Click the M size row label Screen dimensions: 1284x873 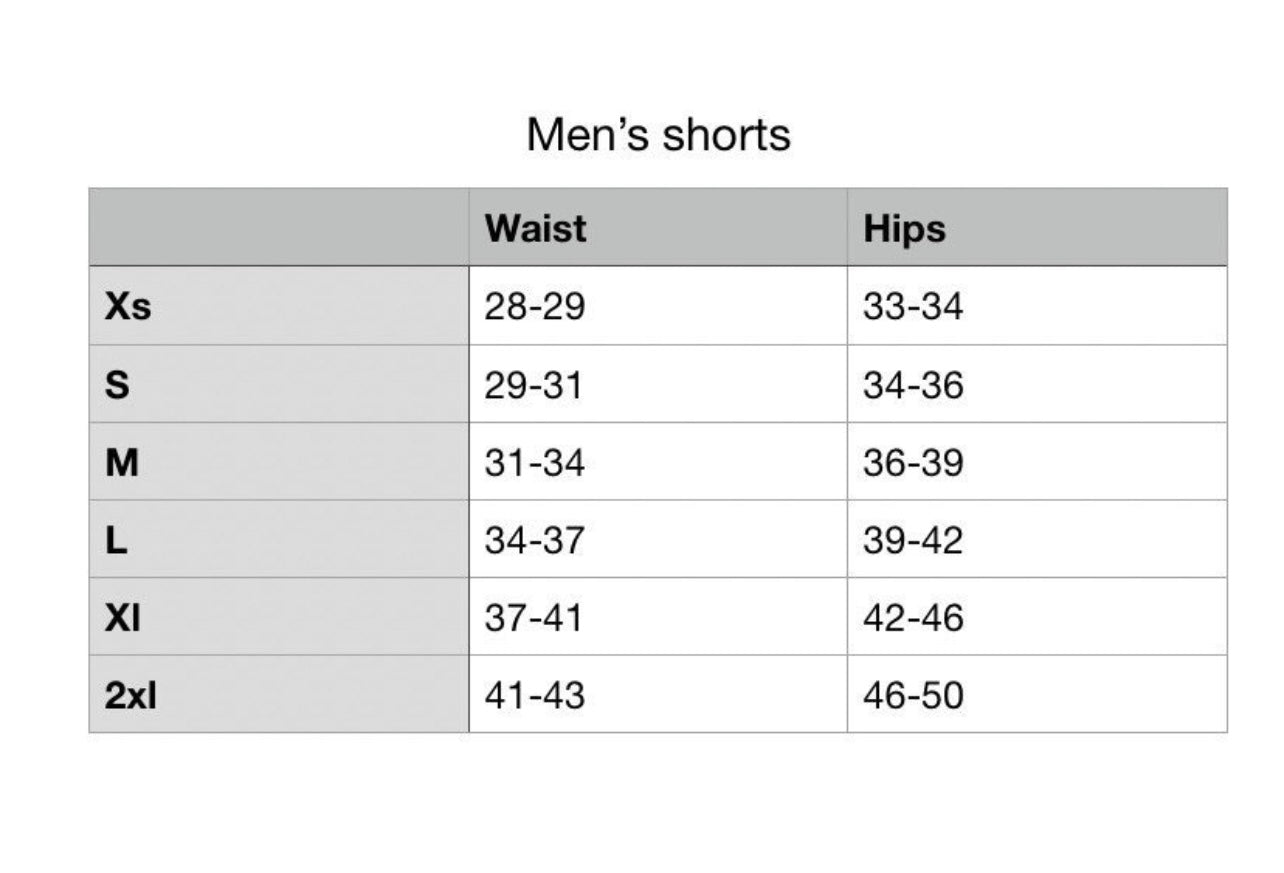click(x=121, y=463)
